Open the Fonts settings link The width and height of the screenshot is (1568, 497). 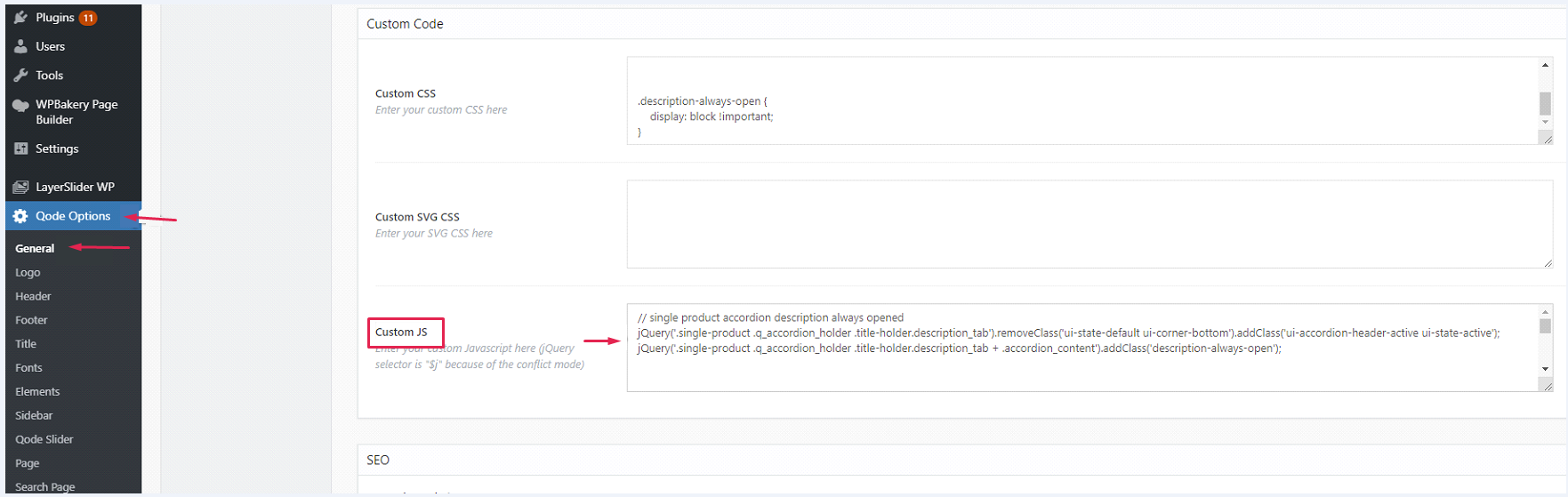[28, 368]
